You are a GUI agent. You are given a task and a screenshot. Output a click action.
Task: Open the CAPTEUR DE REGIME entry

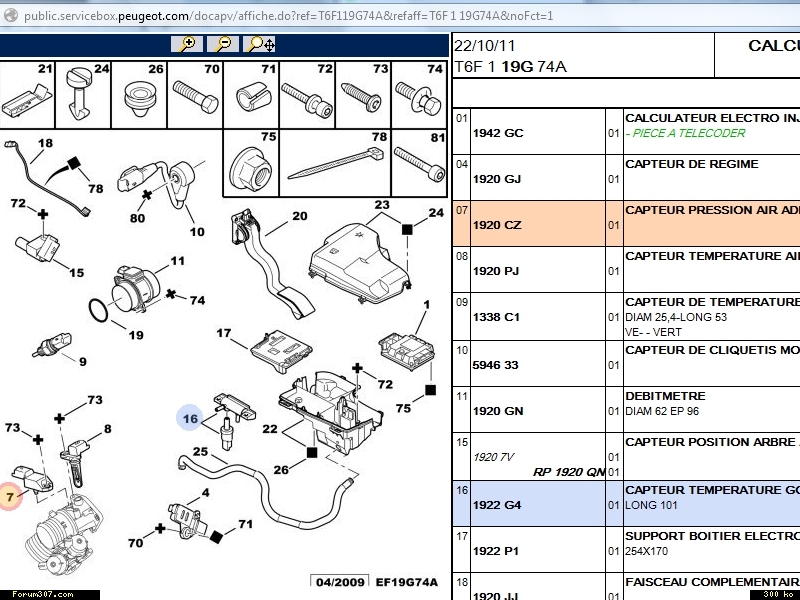point(692,164)
